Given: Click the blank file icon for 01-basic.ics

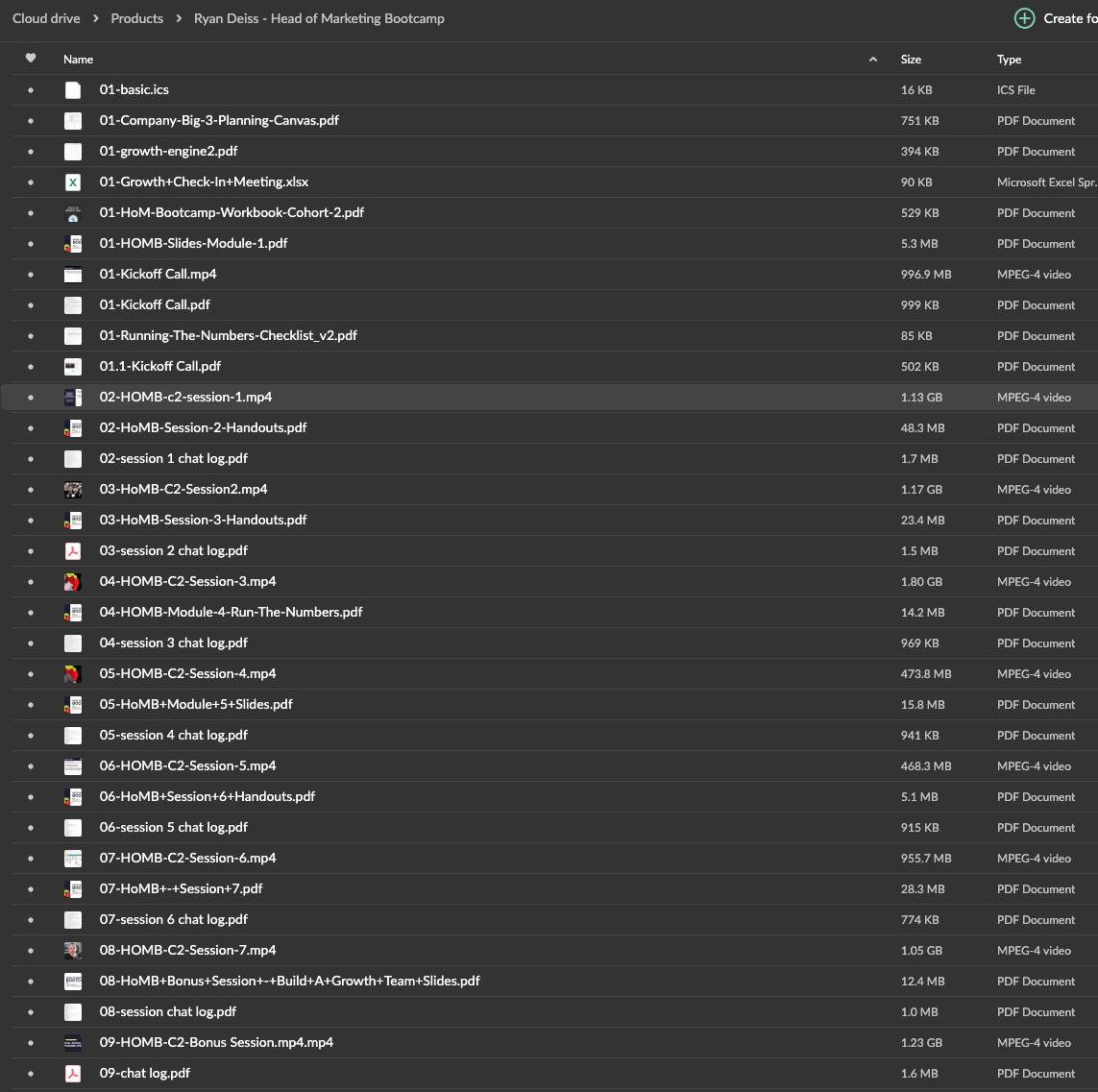Looking at the screenshot, I should (73, 89).
